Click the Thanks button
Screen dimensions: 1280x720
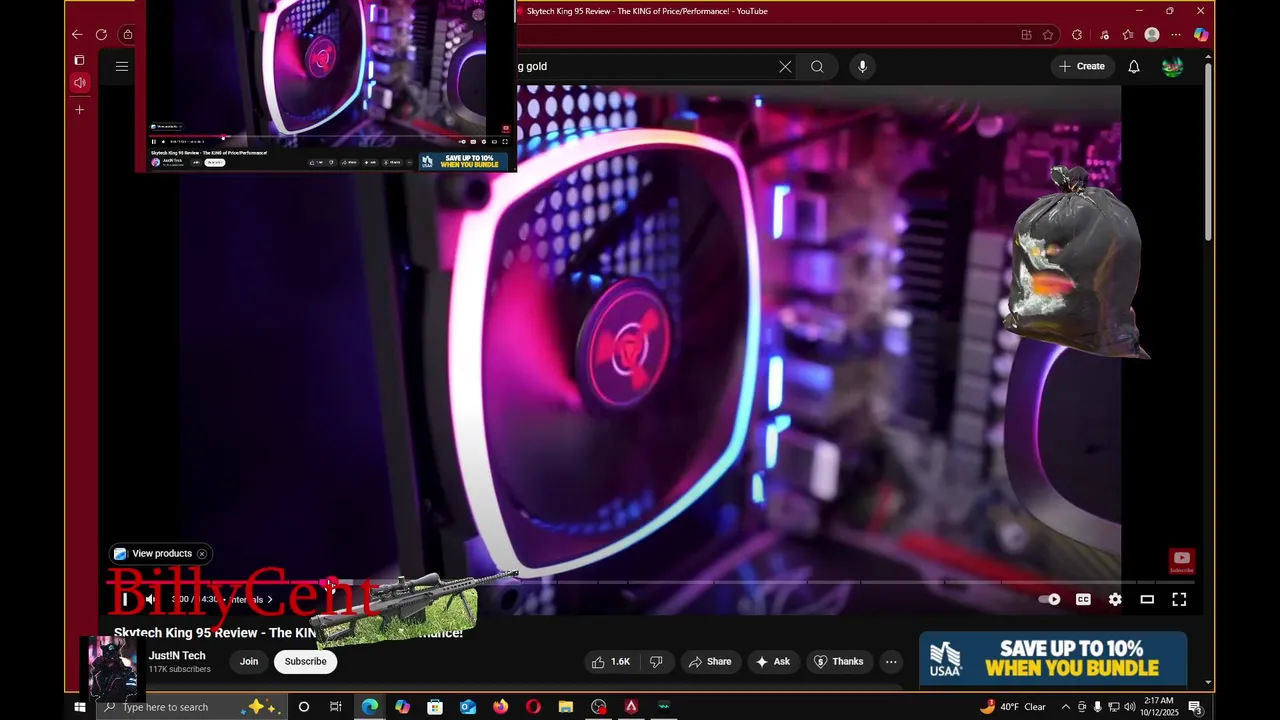coord(838,662)
